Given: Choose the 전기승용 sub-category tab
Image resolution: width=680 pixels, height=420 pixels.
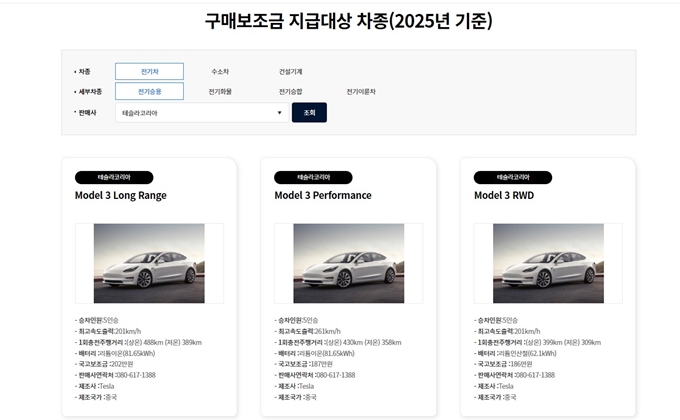Looking at the screenshot, I should pyautogui.click(x=149, y=92).
